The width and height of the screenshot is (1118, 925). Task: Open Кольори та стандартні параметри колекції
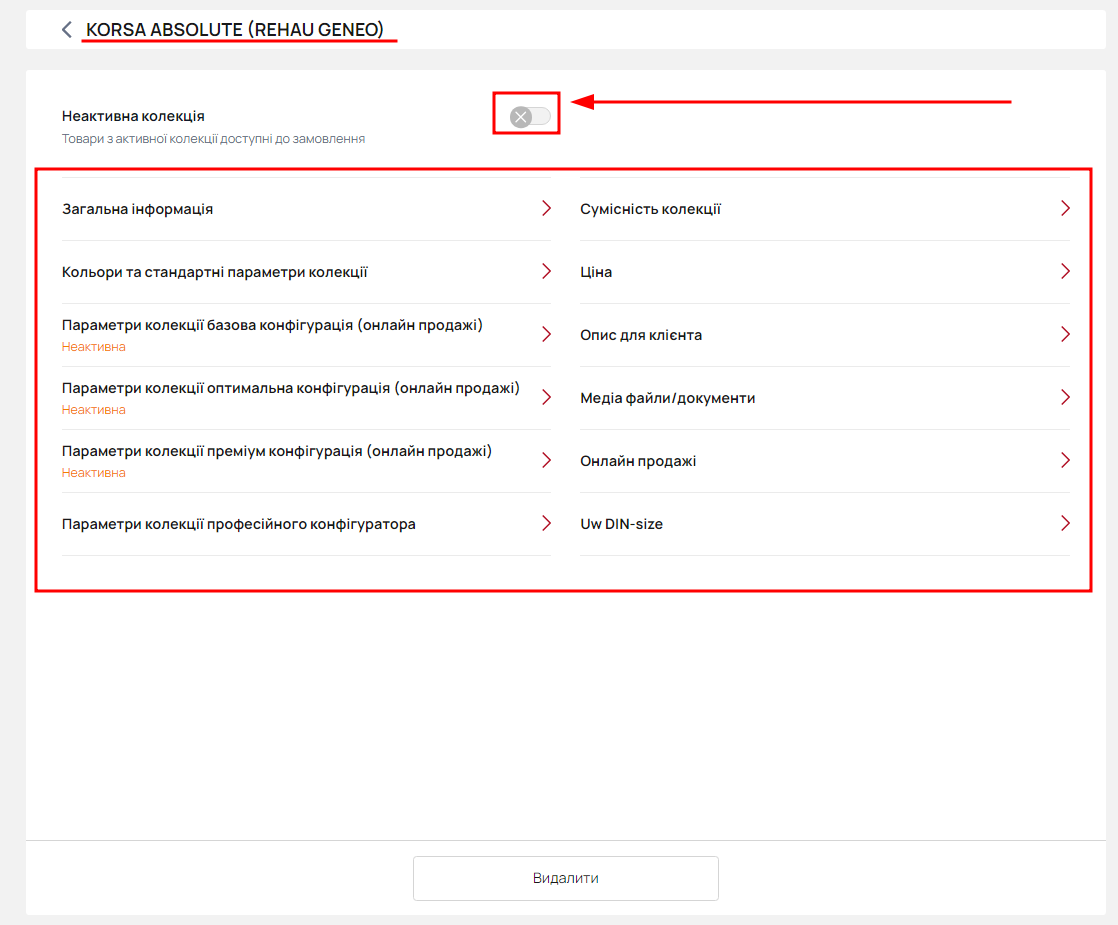(307, 272)
